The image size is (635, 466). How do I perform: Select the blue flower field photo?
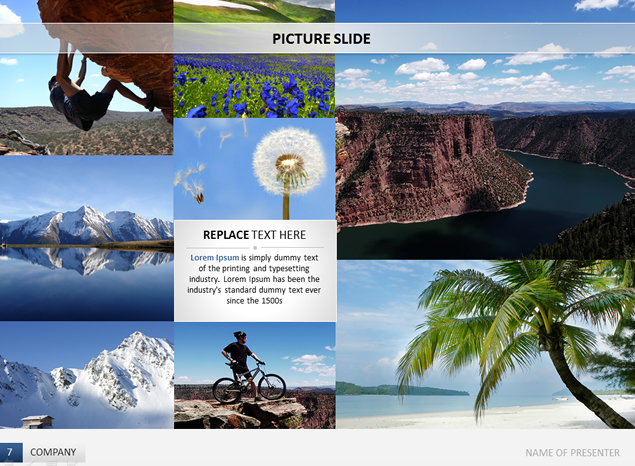point(254,86)
